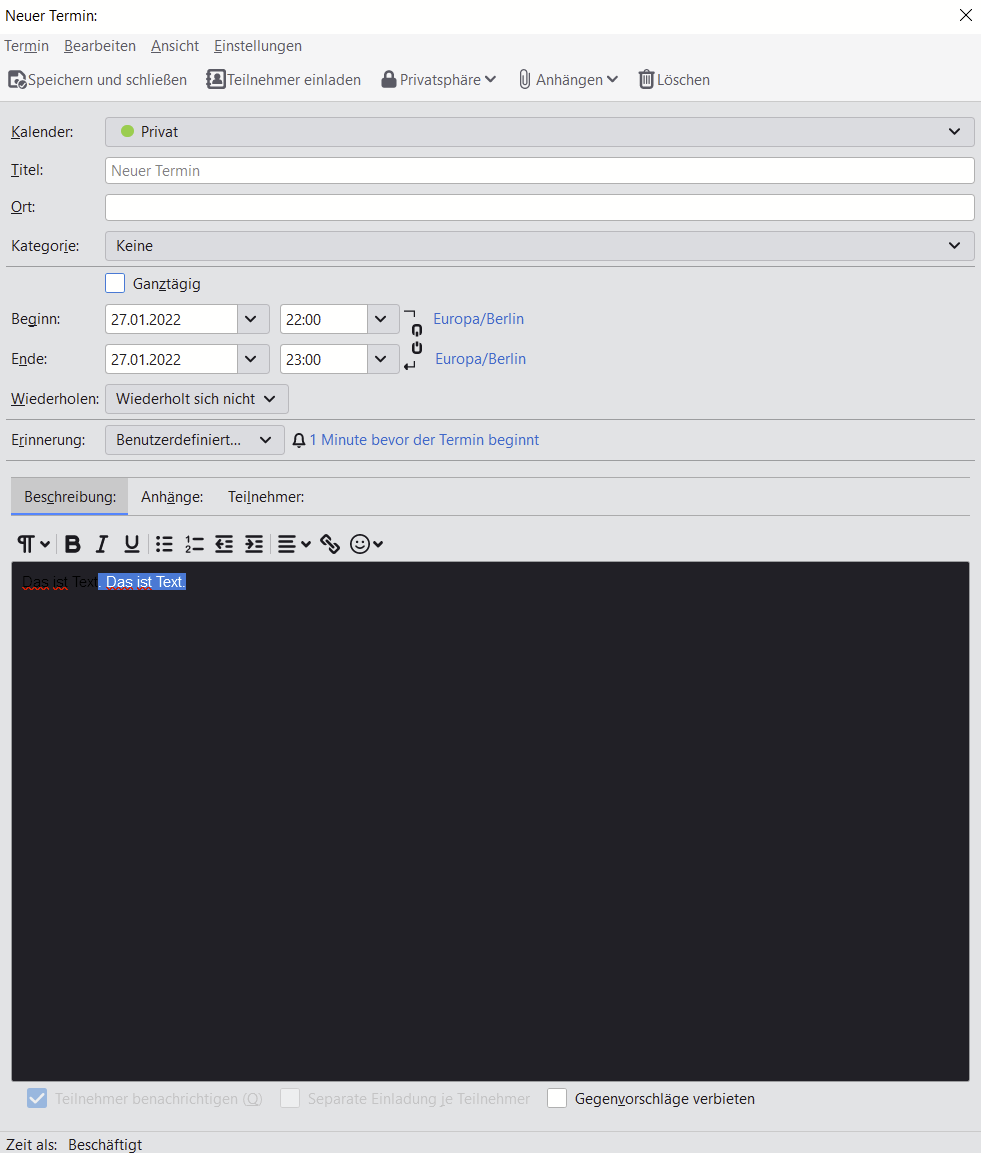
Task: Apply italic formatting to description text
Action: coord(101,544)
